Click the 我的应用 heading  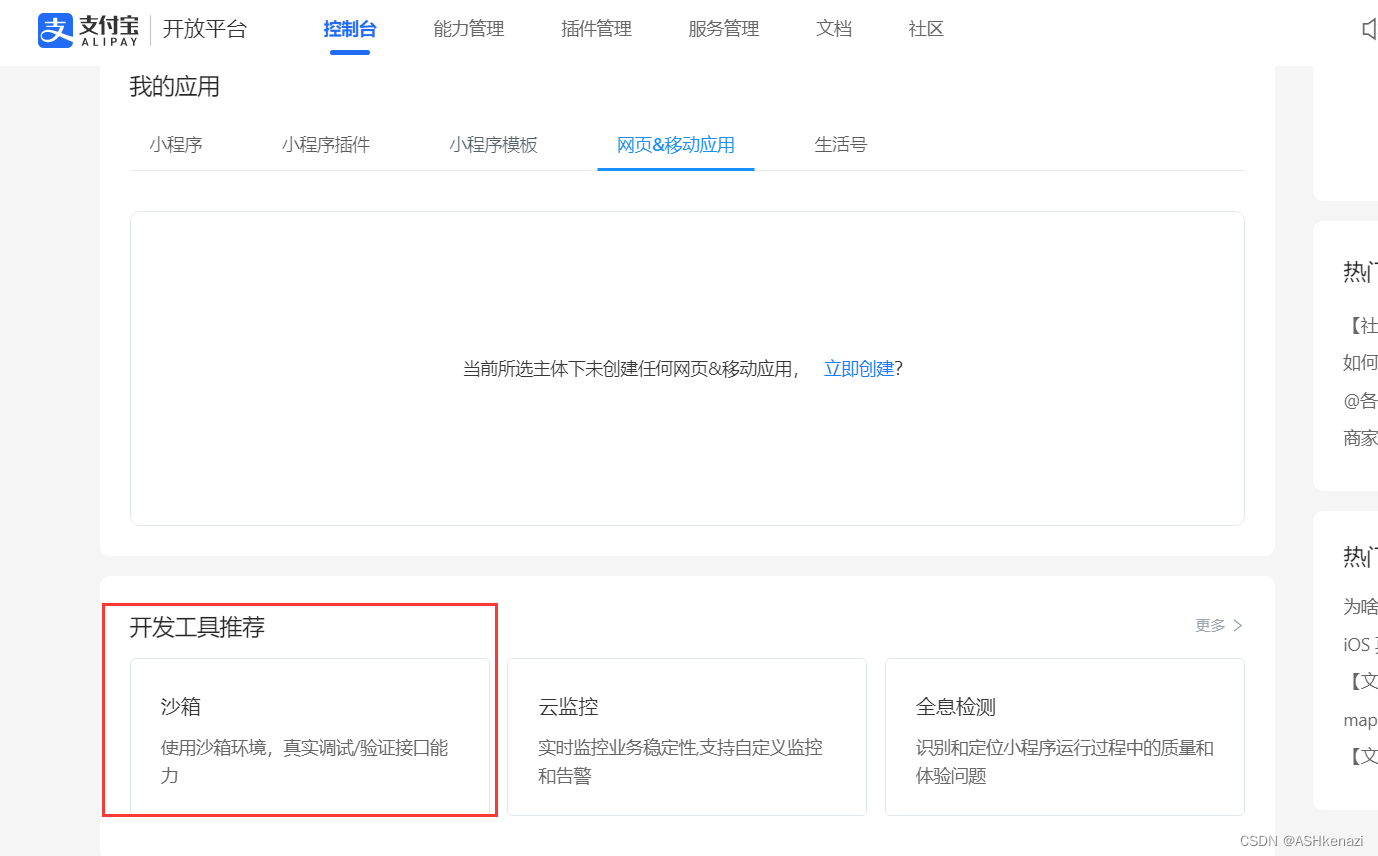[x=174, y=87]
